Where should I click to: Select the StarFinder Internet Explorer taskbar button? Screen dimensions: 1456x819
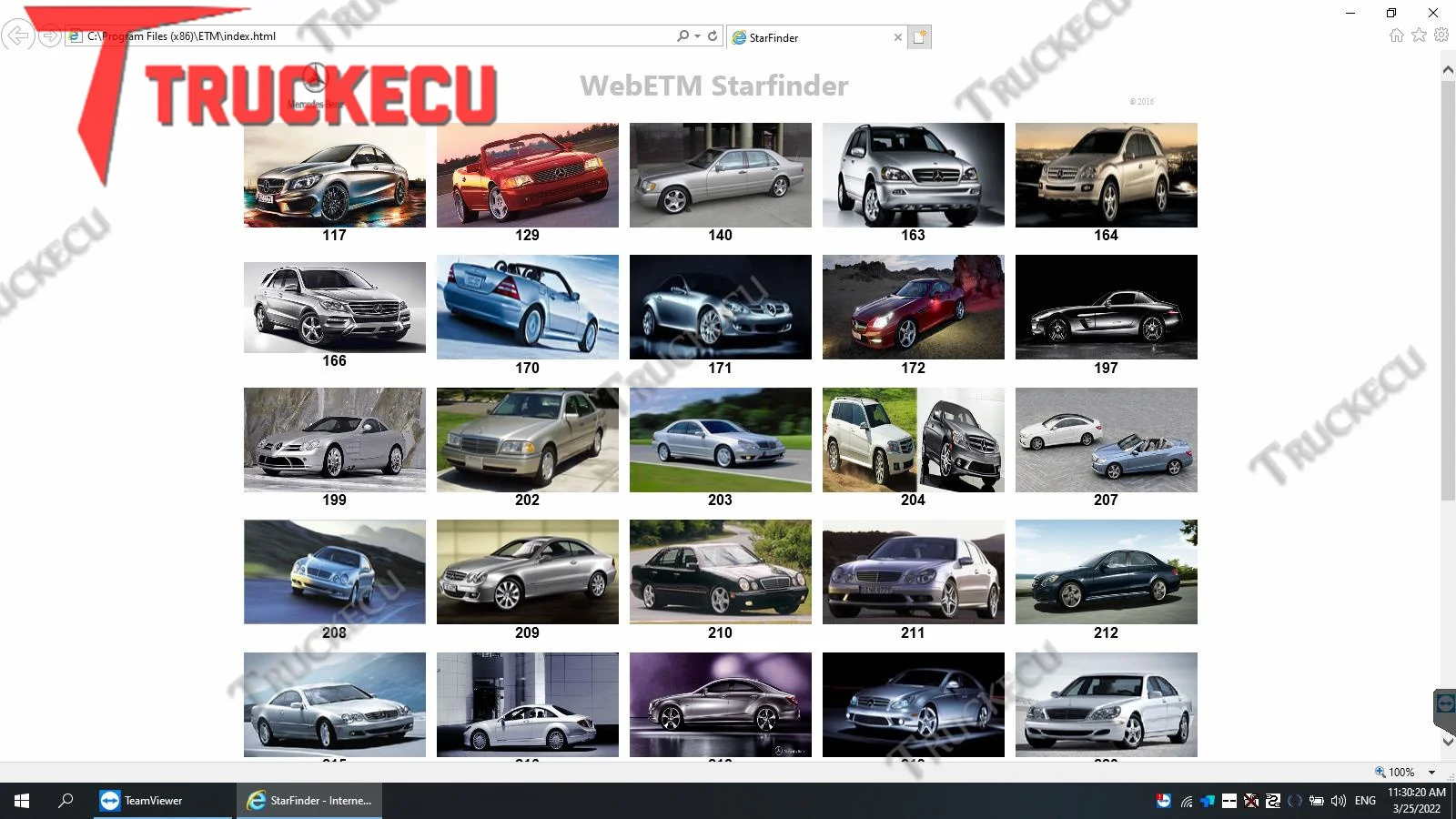pyautogui.click(x=309, y=801)
